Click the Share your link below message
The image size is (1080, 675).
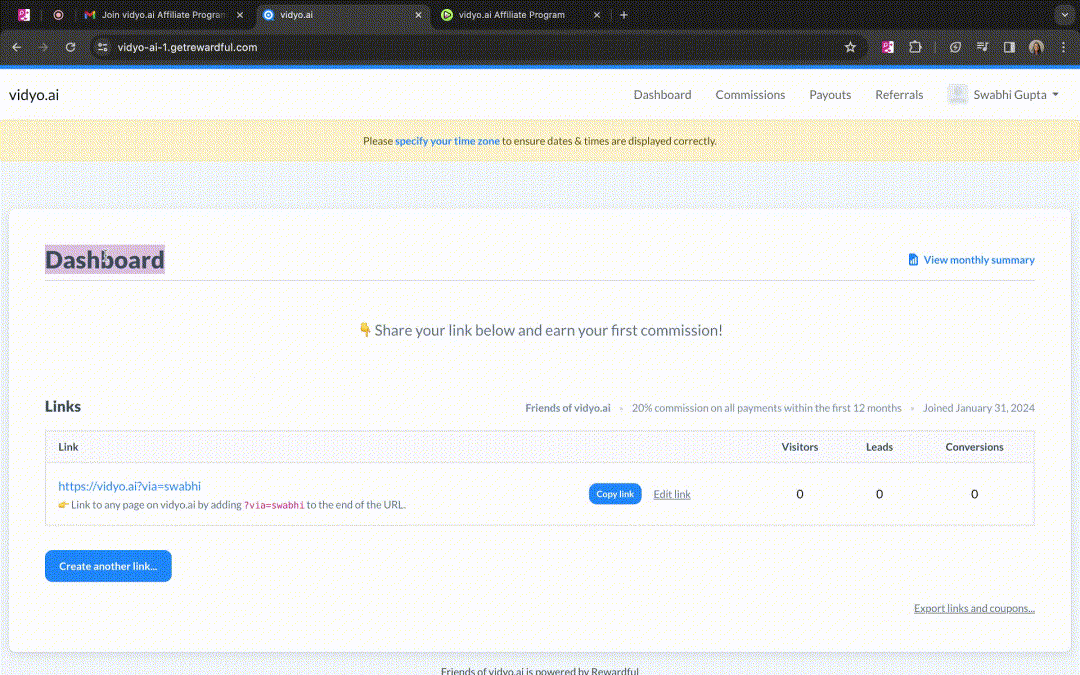[541, 331]
